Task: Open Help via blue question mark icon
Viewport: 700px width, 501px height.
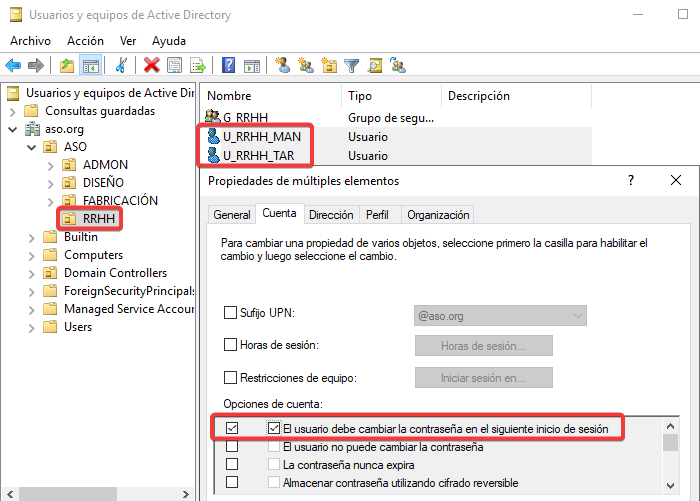Action: [229, 66]
